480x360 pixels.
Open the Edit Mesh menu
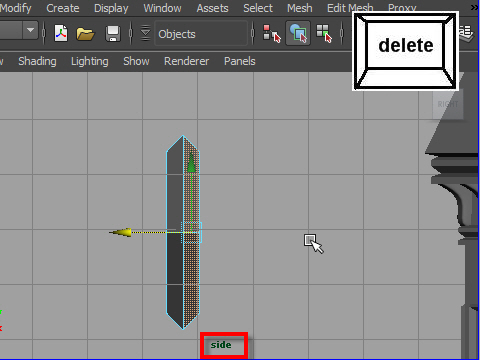click(x=350, y=8)
